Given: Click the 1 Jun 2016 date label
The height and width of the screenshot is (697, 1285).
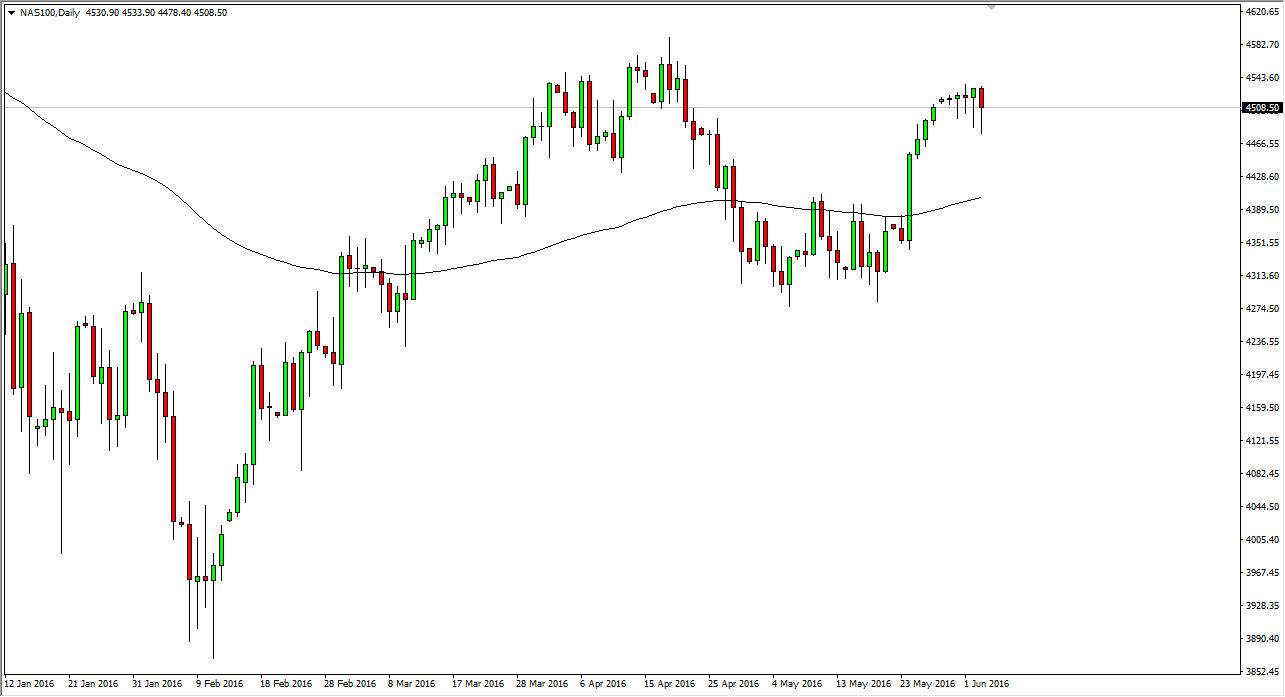Looking at the screenshot, I should pyautogui.click(x=988, y=685).
